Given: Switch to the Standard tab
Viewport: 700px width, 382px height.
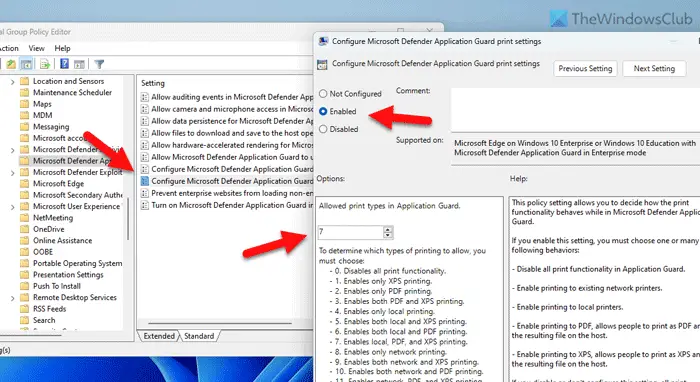Looking at the screenshot, I should point(199,336).
